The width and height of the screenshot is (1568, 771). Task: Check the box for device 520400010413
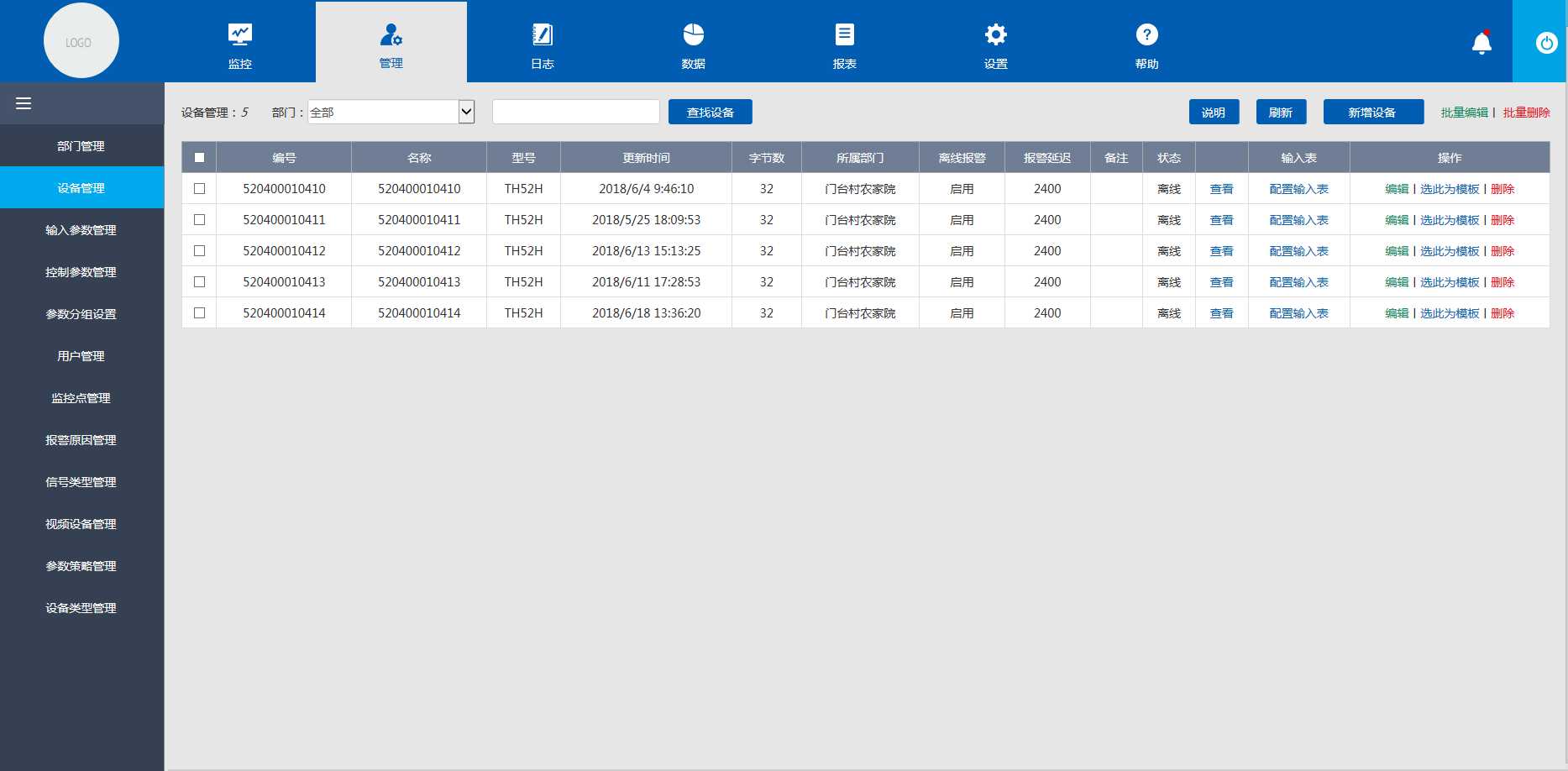coord(199,281)
